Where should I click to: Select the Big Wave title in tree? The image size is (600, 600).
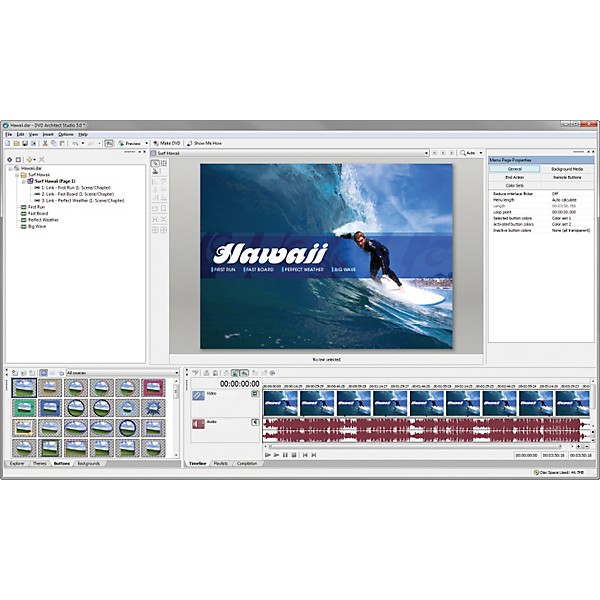(x=37, y=227)
